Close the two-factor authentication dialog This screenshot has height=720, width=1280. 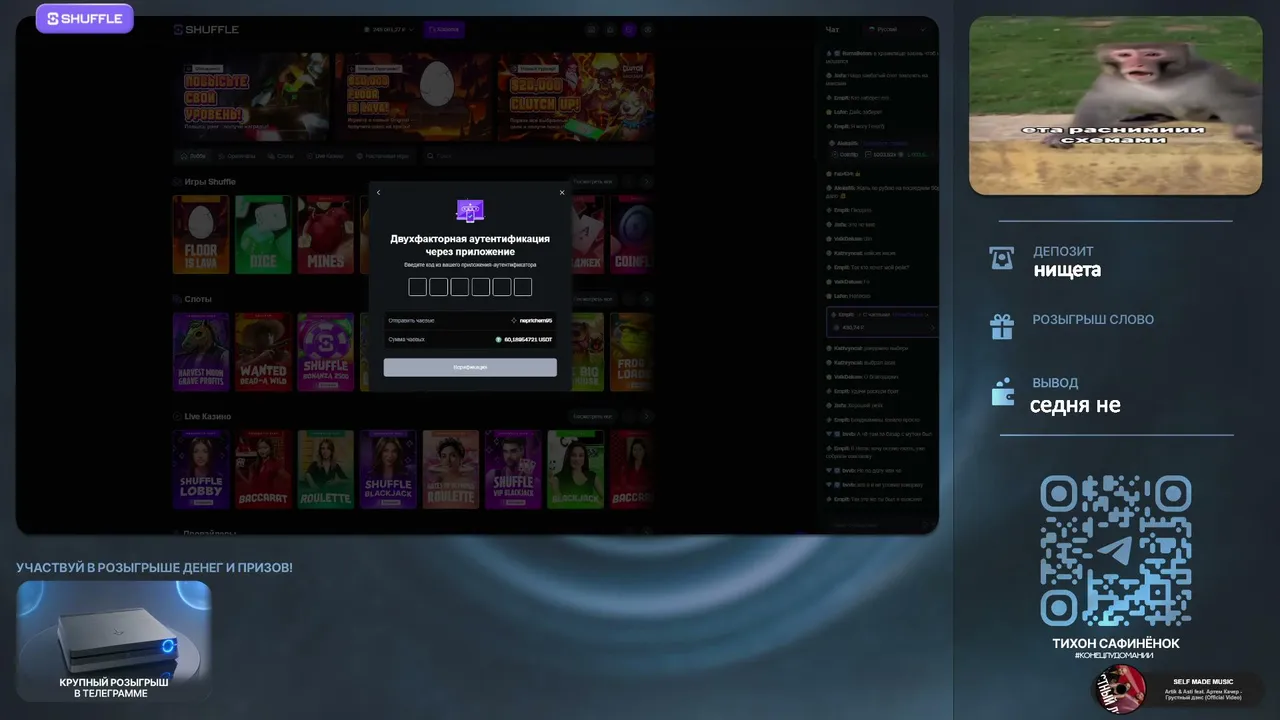point(562,192)
